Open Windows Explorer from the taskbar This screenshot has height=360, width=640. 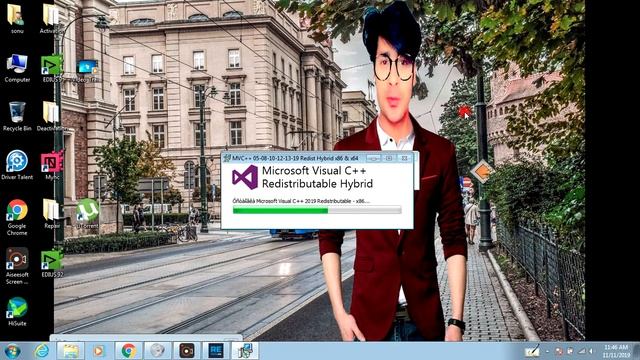pyautogui.click(x=71, y=351)
